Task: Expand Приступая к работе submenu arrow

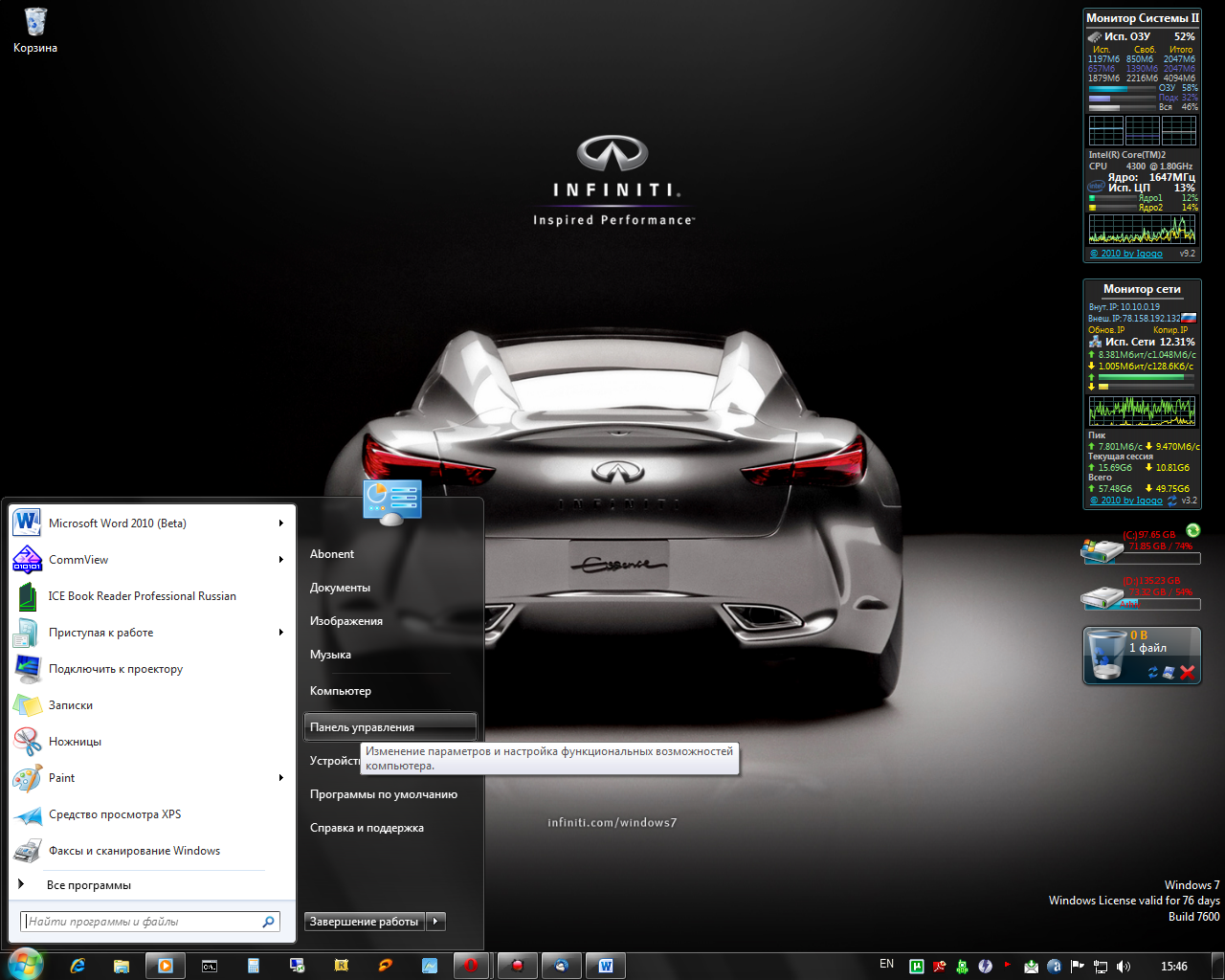Action: (x=281, y=633)
